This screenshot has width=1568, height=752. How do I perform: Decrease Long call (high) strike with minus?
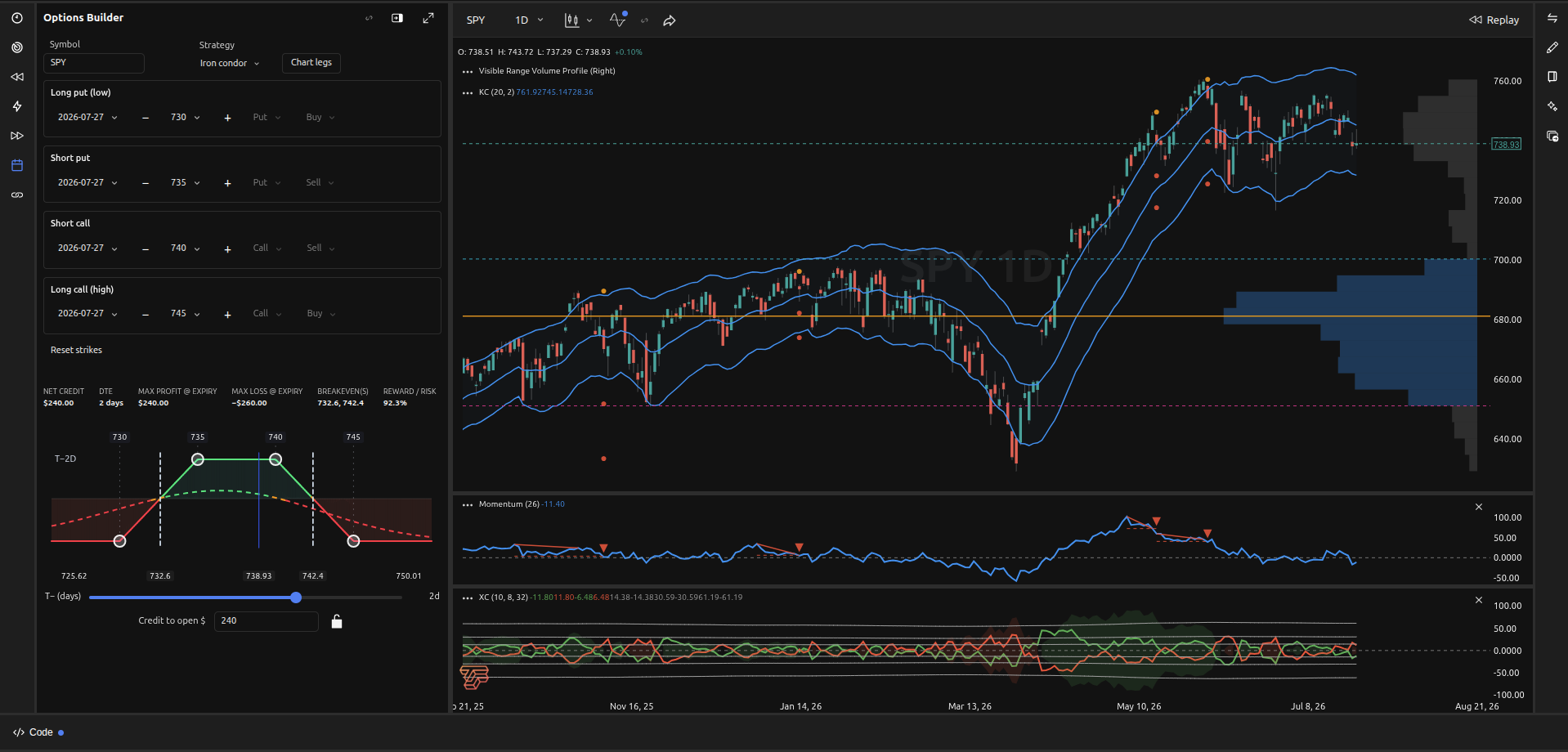point(146,314)
